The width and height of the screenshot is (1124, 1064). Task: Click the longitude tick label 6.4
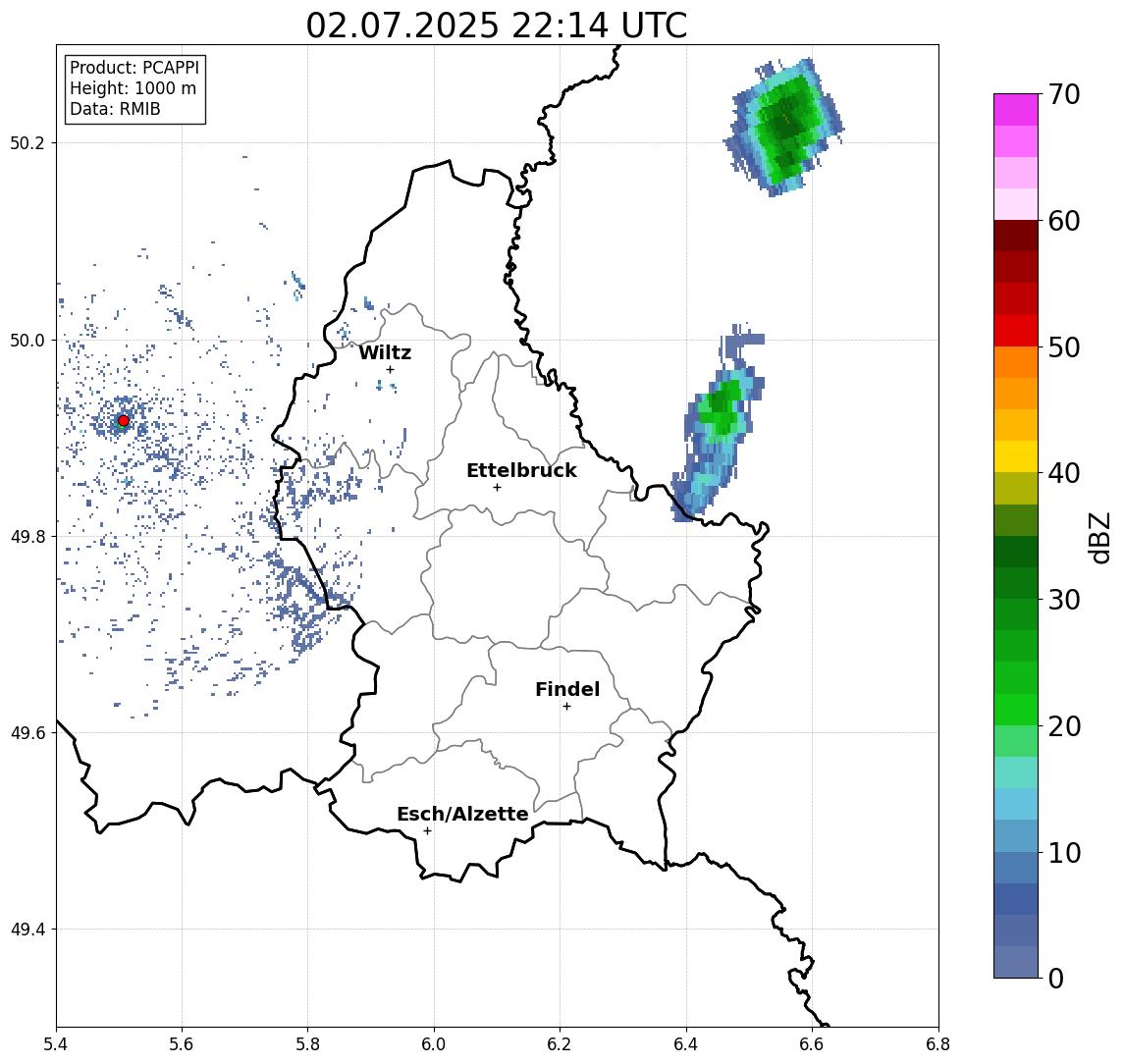(x=686, y=1044)
